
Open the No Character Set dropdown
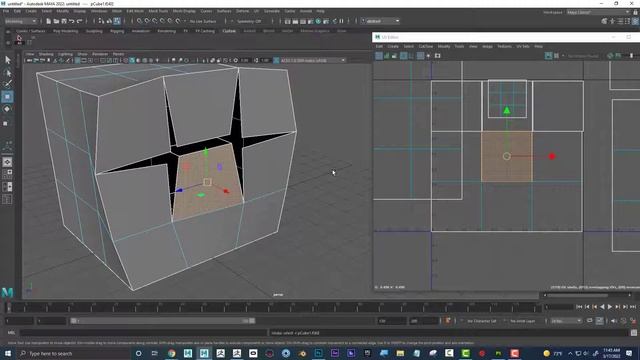click(x=482, y=321)
